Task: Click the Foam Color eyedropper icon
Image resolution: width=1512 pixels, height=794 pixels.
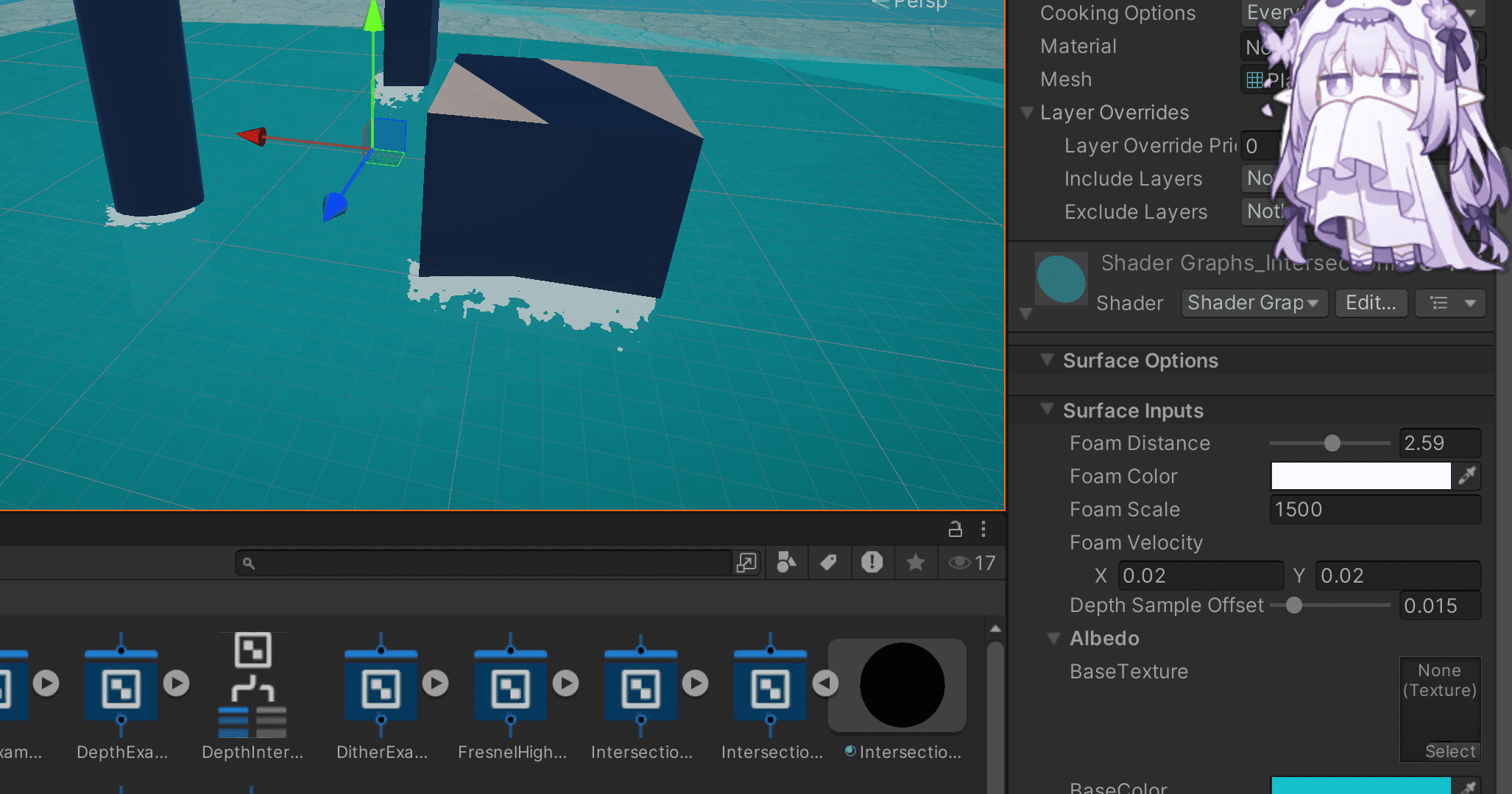Action: [x=1467, y=477]
